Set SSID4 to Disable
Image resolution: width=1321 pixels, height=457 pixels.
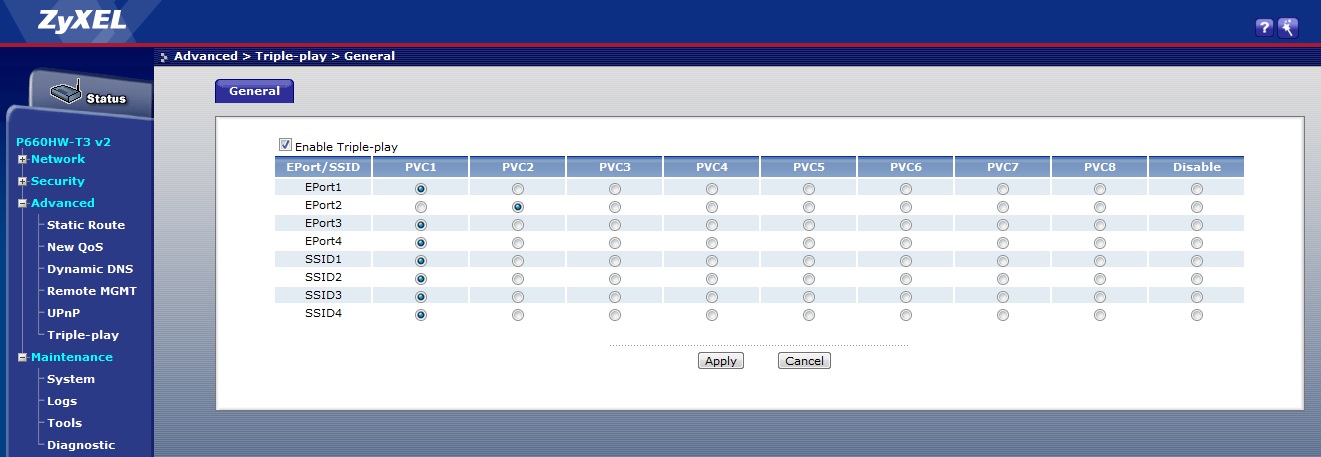tap(1197, 314)
